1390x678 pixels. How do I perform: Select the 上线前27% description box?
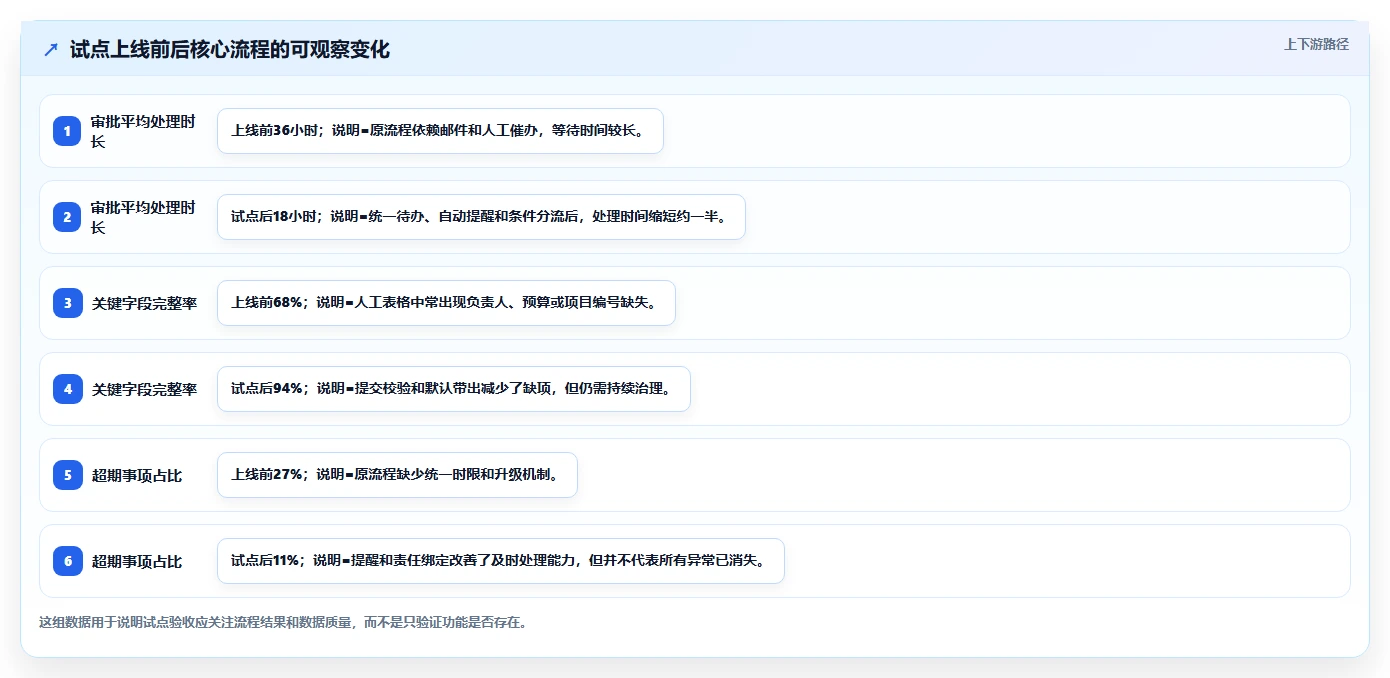click(397, 475)
